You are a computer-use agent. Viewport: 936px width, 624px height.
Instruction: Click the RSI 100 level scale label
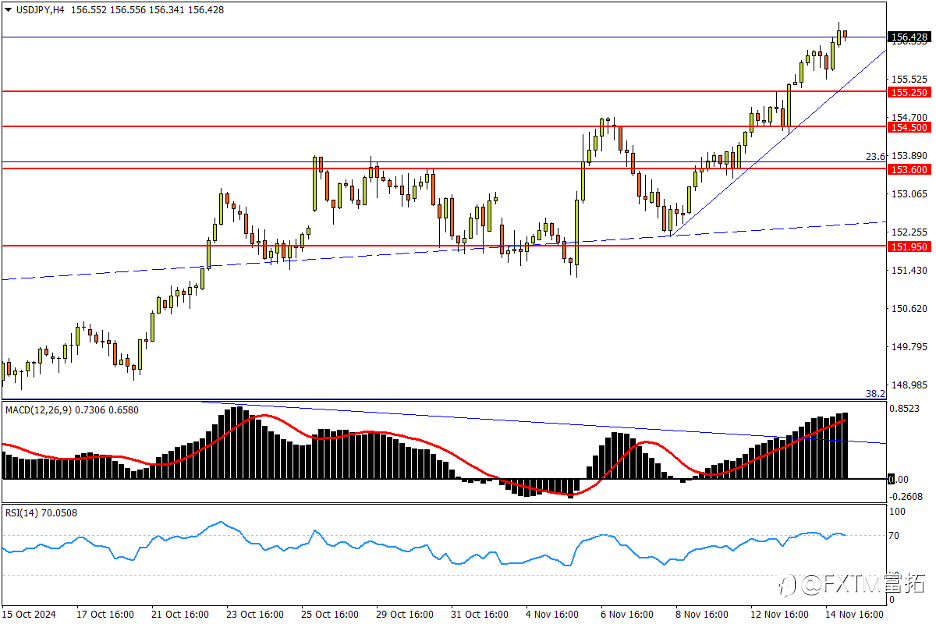897,512
